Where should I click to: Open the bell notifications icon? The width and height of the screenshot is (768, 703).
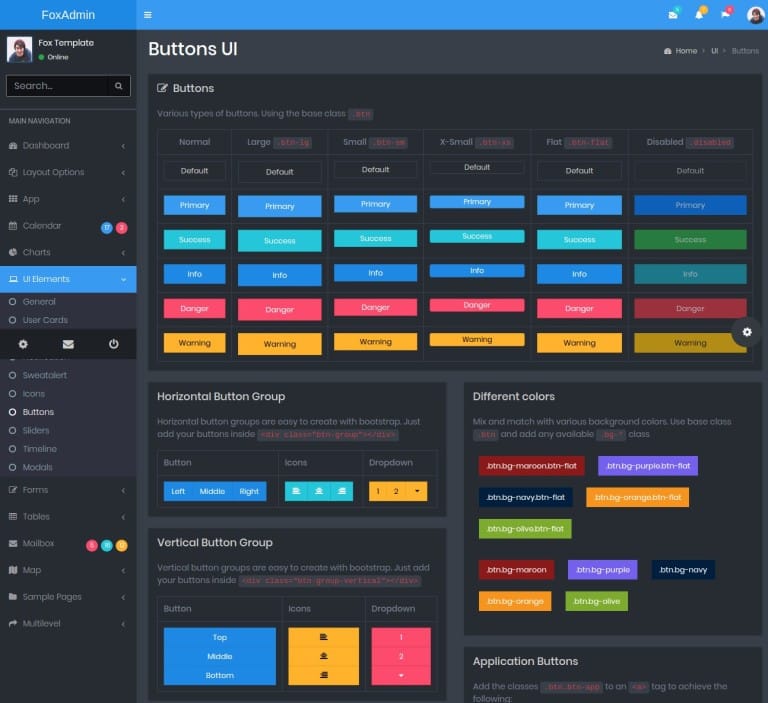point(699,15)
